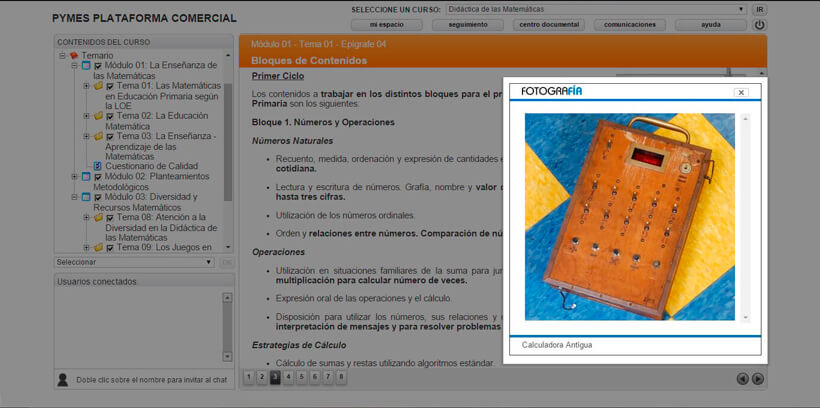Click Usuarios conectados scrollbar down arrow

click(x=227, y=356)
